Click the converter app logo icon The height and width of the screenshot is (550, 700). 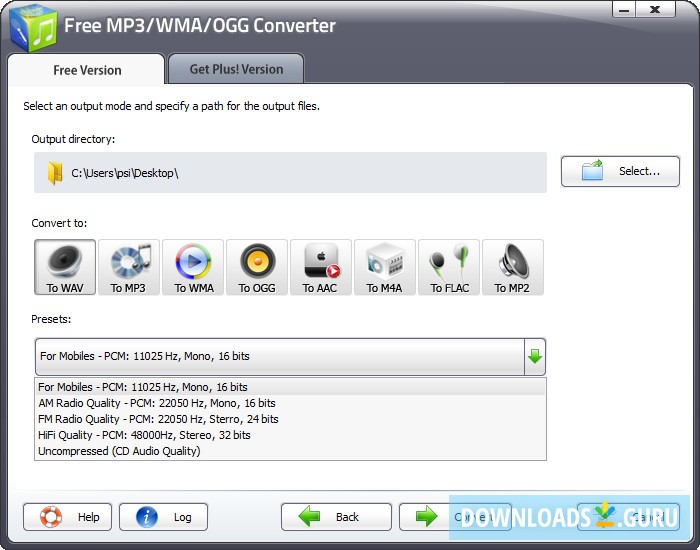[x=33, y=29]
